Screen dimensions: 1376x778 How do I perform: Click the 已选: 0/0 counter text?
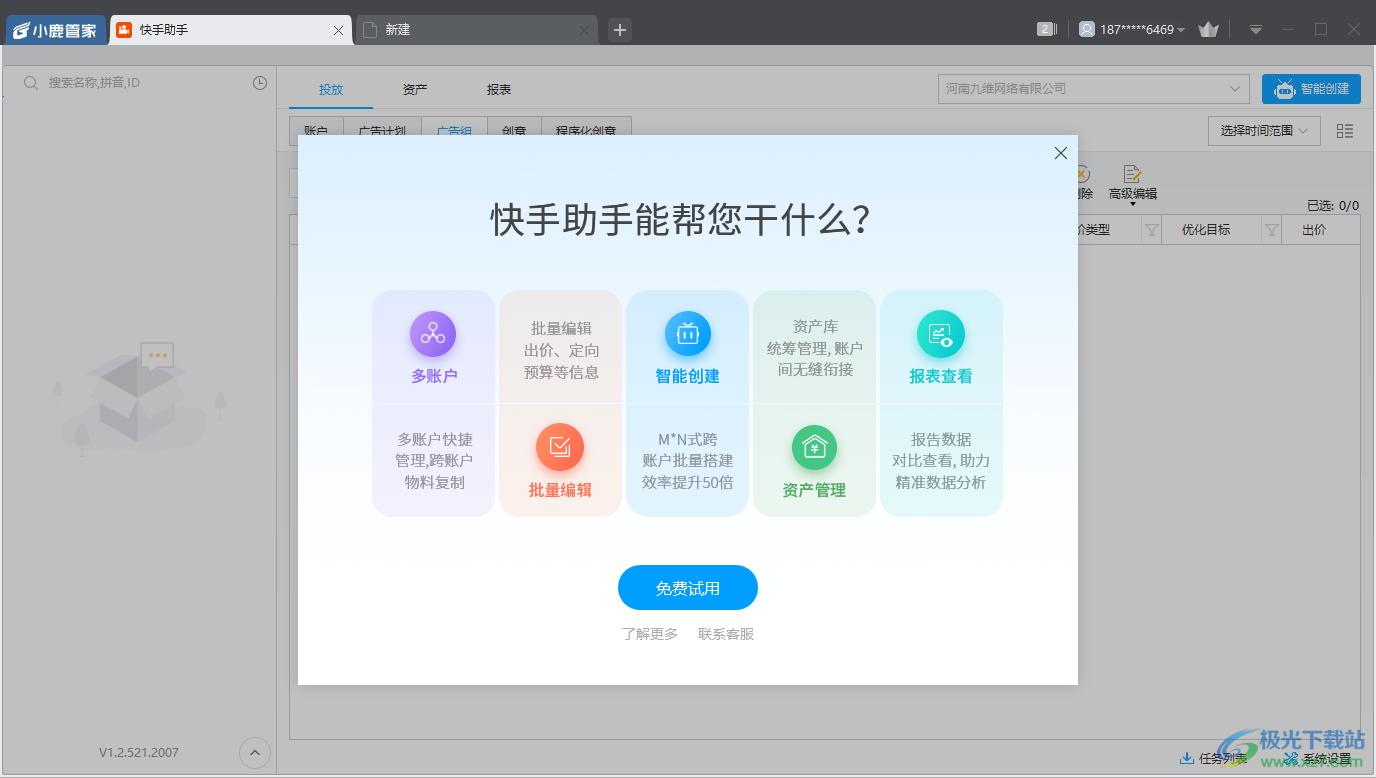1333,206
